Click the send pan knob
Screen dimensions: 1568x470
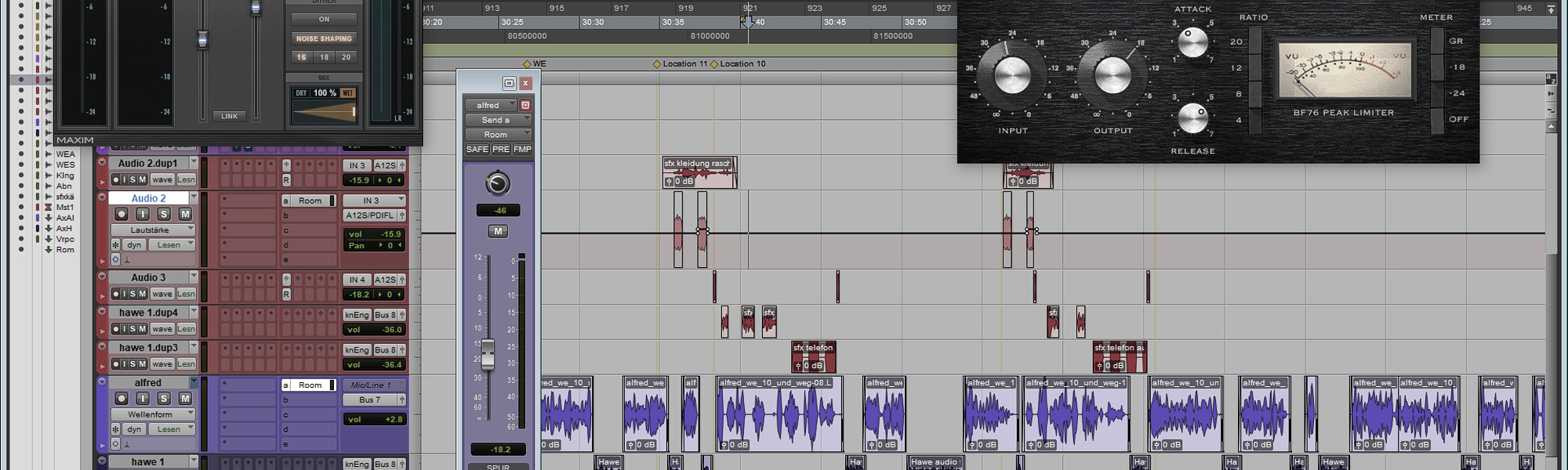click(x=498, y=183)
